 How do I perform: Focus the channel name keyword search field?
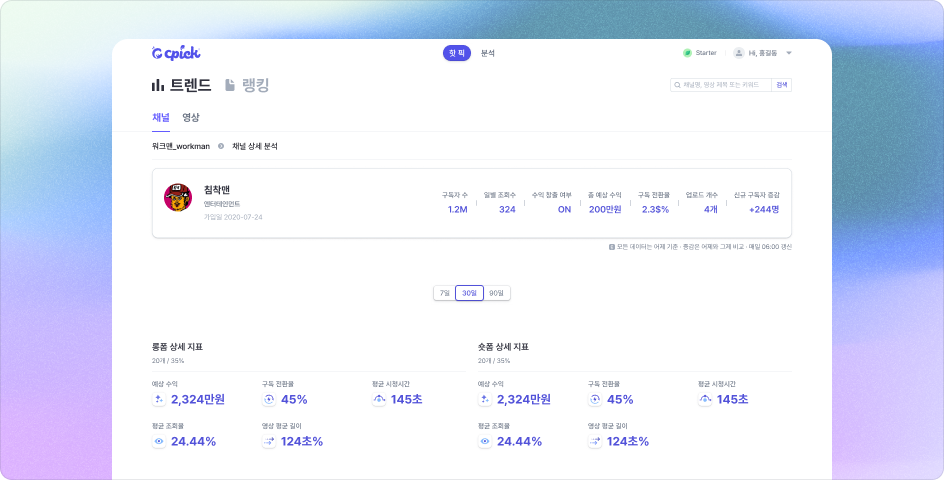click(721, 85)
